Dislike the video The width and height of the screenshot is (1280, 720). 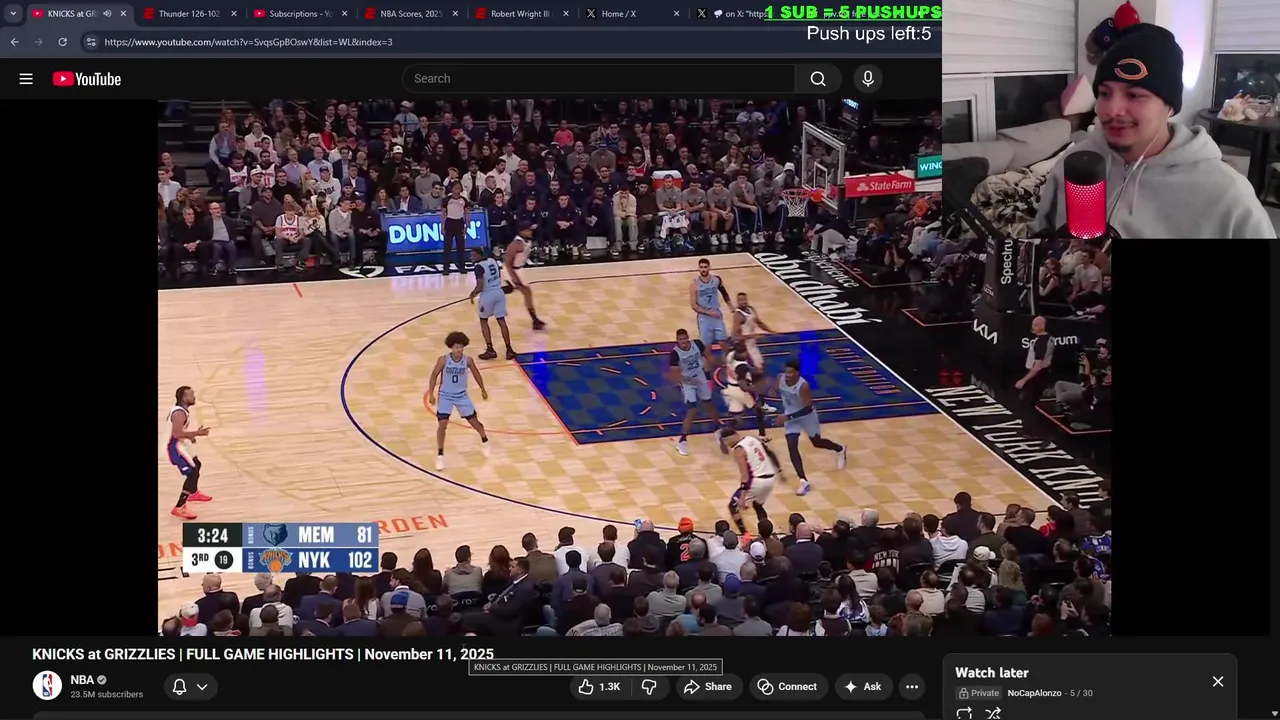pyautogui.click(x=649, y=687)
